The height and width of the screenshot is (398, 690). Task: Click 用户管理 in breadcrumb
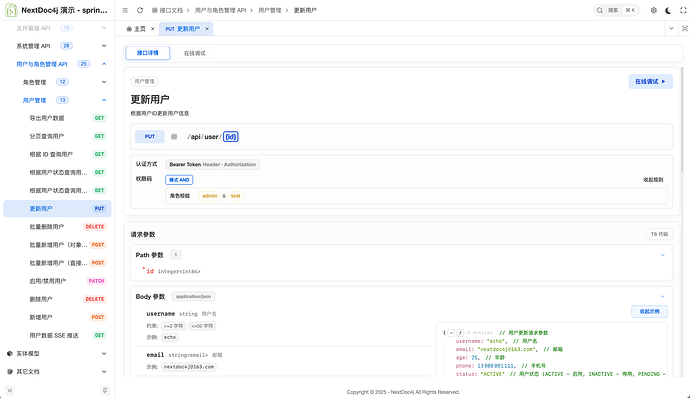pyautogui.click(x=269, y=10)
